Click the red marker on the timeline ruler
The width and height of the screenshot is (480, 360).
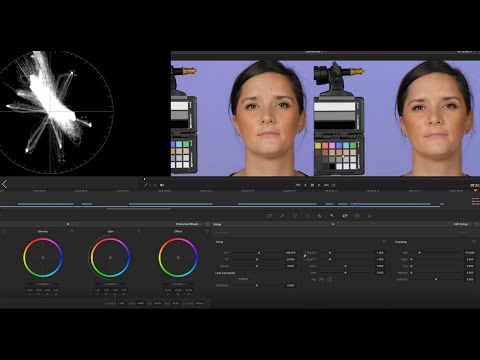(x=475, y=191)
